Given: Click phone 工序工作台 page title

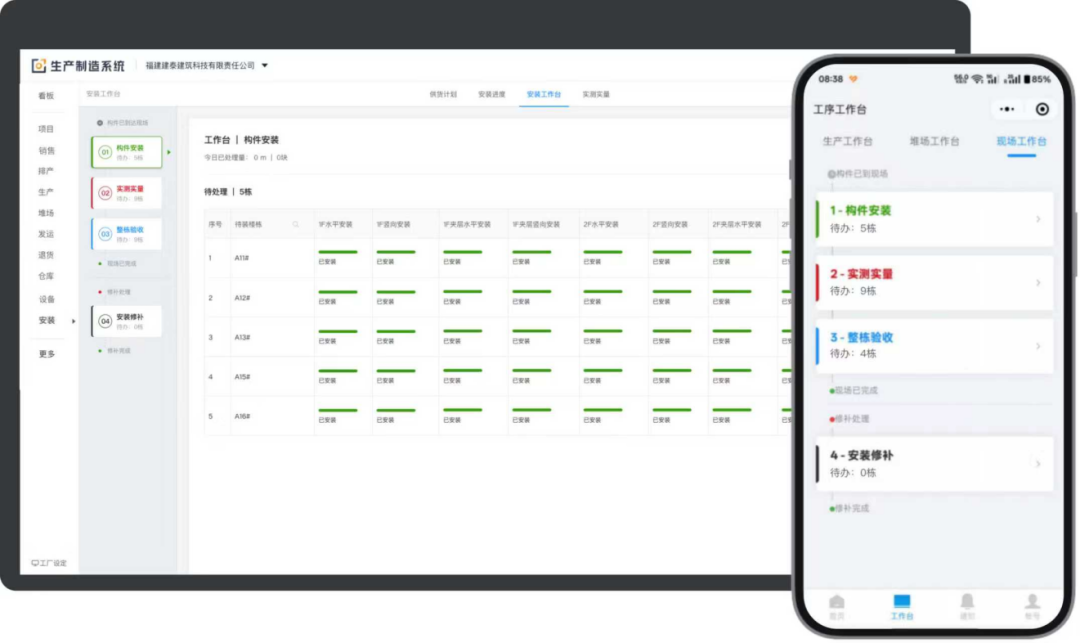Looking at the screenshot, I should [x=840, y=109].
